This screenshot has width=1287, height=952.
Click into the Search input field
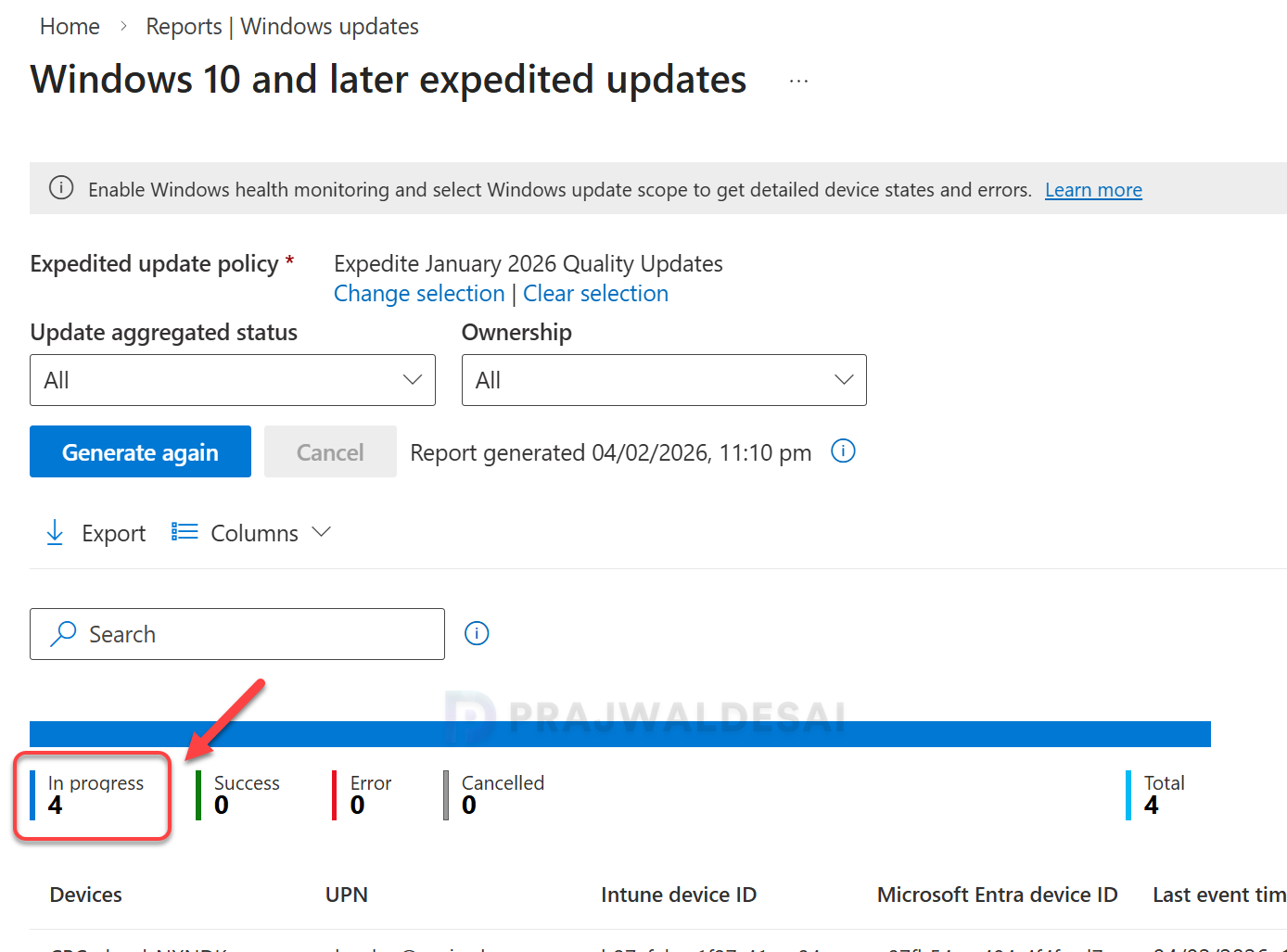pyautogui.click(x=237, y=634)
